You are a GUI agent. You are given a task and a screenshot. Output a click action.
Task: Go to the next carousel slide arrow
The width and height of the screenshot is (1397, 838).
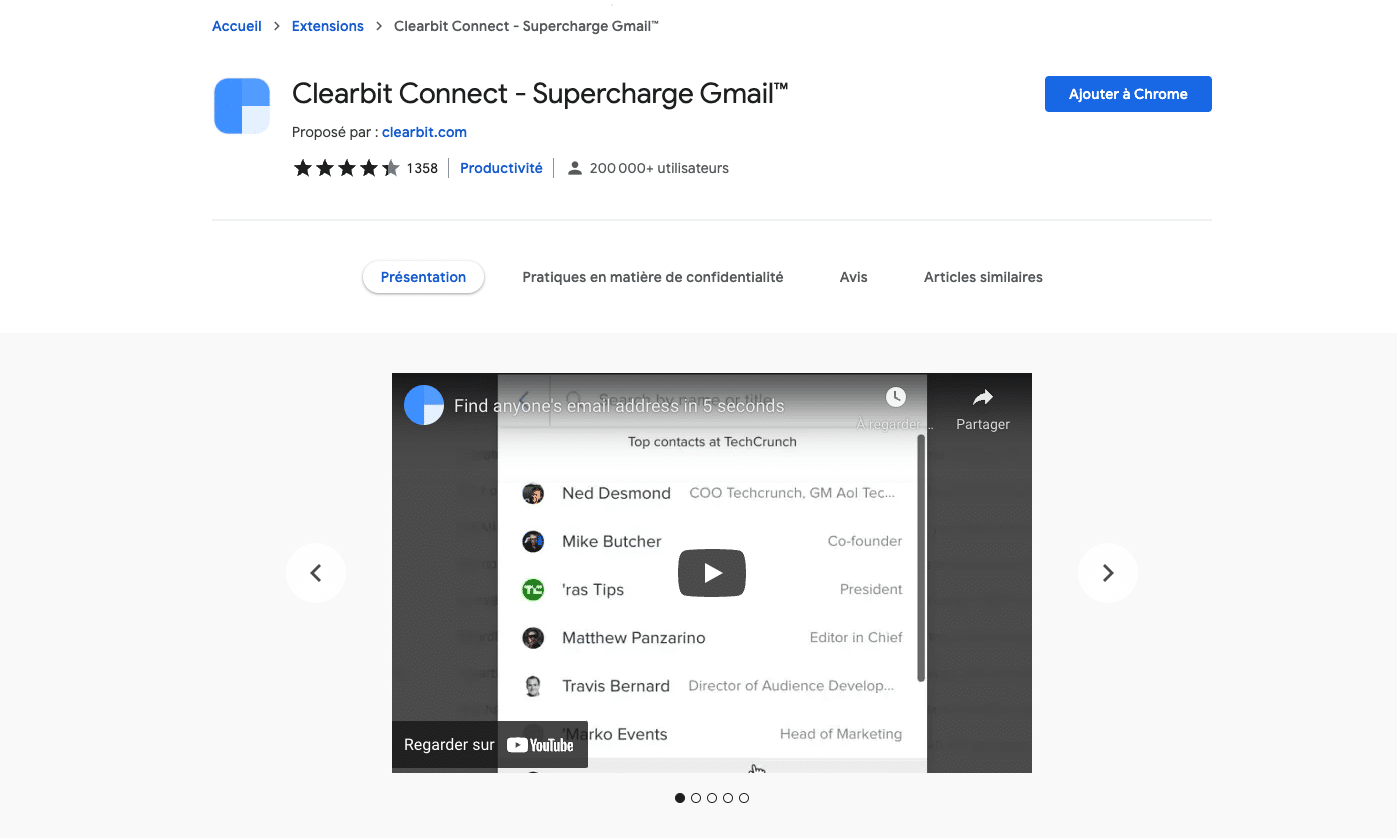(1108, 573)
